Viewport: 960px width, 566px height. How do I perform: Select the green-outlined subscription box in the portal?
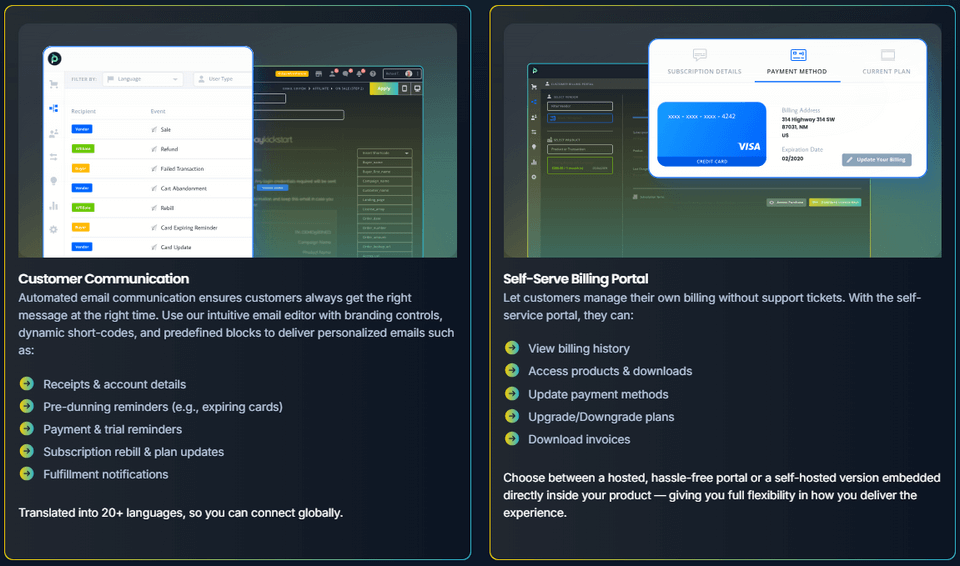click(580, 165)
